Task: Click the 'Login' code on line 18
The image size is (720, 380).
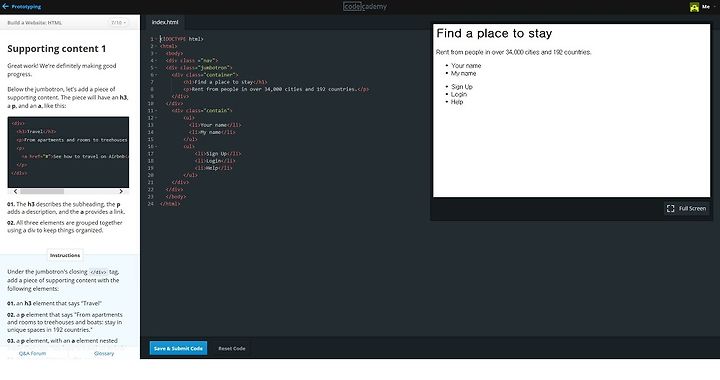Action: point(215,161)
